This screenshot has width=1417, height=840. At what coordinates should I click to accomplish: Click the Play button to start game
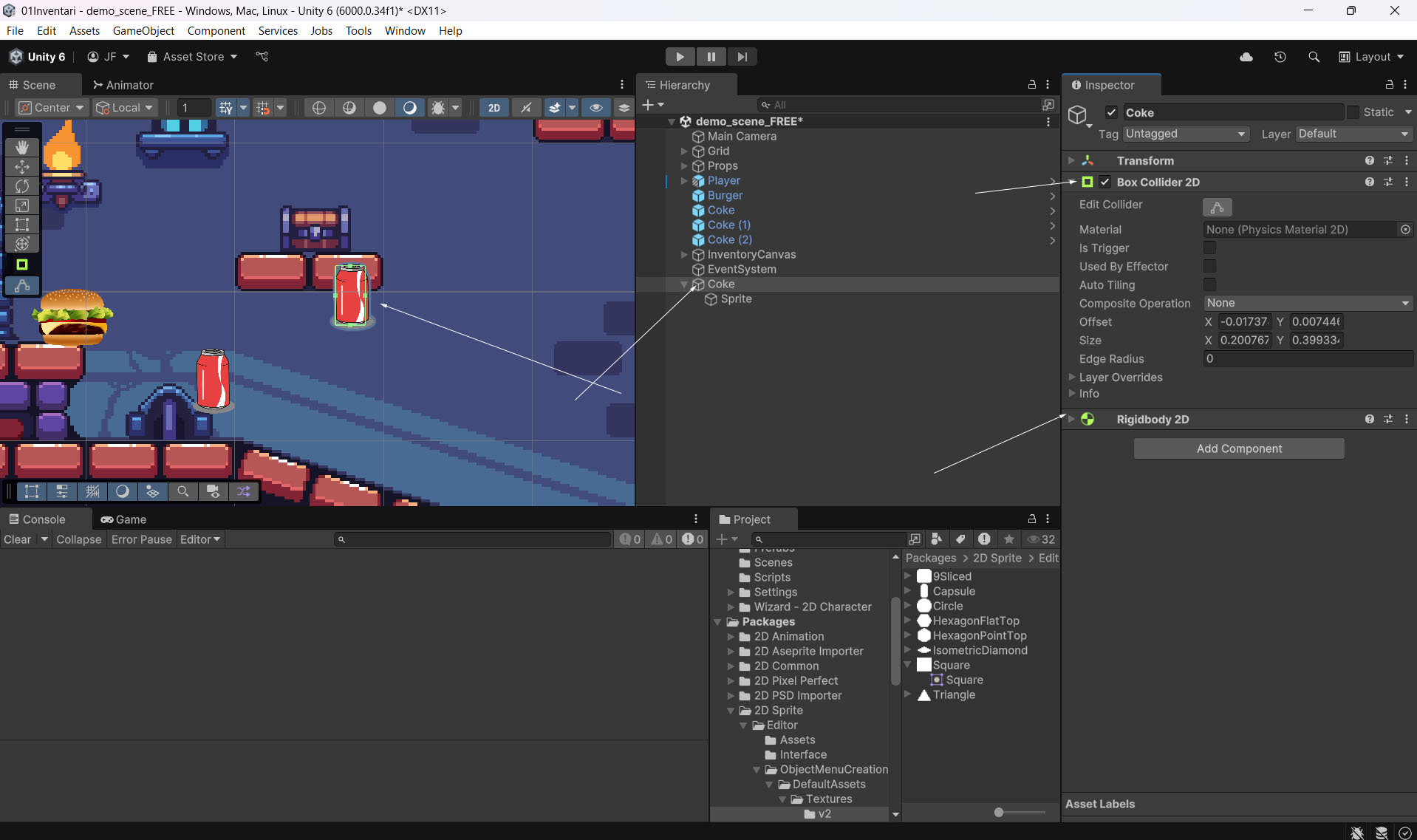pyautogui.click(x=679, y=57)
